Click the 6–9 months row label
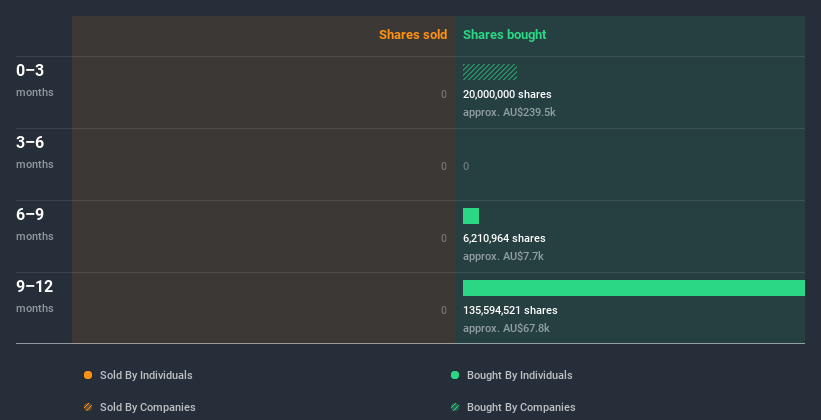This screenshot has height=420, width=821. [x=35, y=224]
